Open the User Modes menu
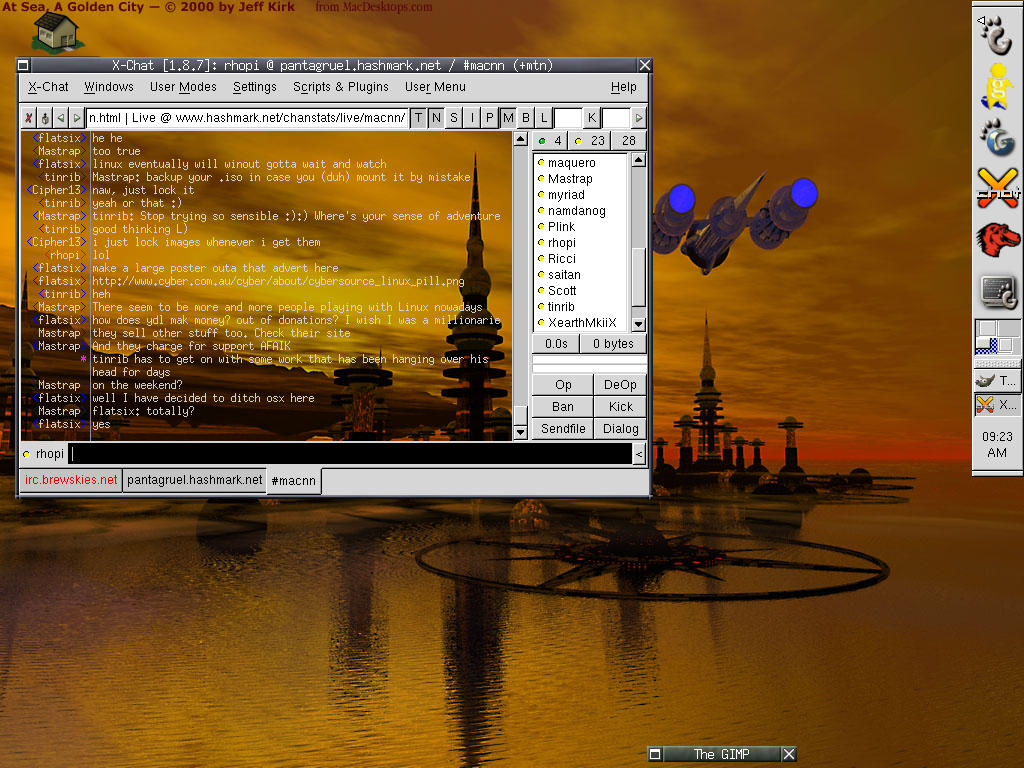This screenshot has height=768, width=1024. (184, 87)
